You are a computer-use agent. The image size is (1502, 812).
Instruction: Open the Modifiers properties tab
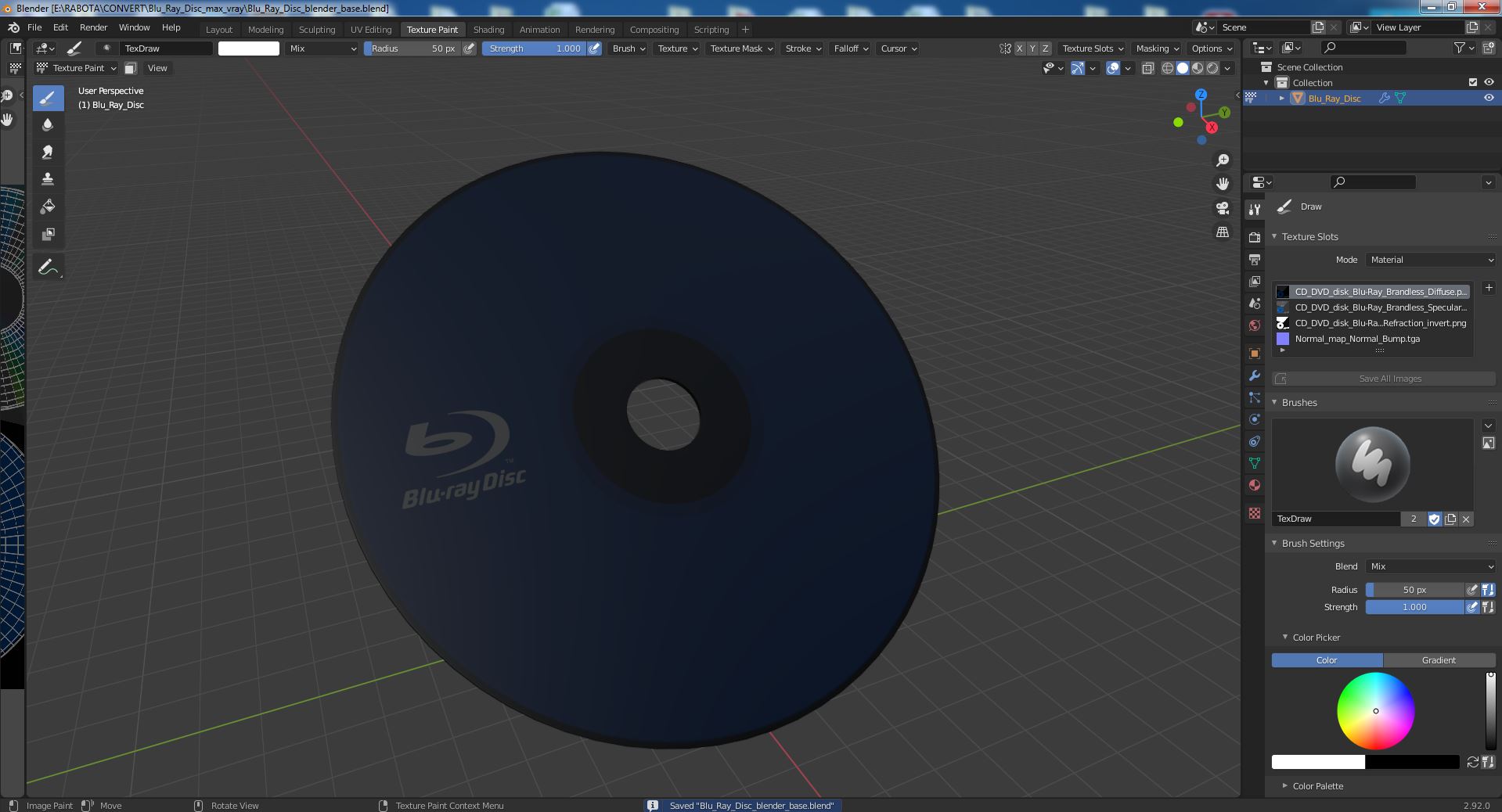point(1255,375)
